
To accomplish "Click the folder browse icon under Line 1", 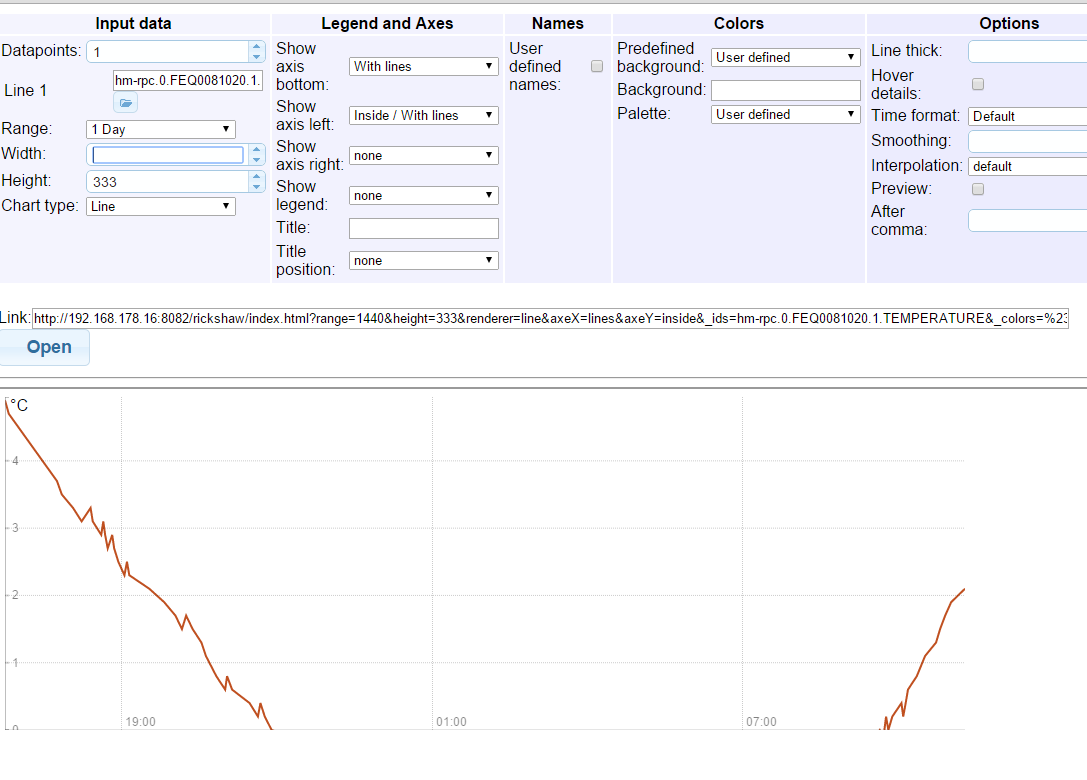I will tap(126, 103).
